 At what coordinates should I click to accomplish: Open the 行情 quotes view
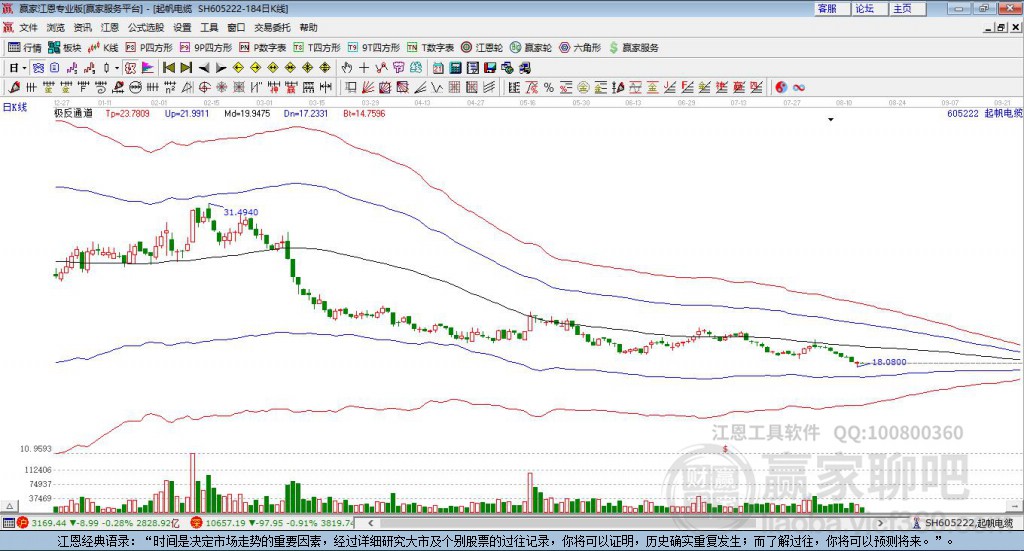25,48
